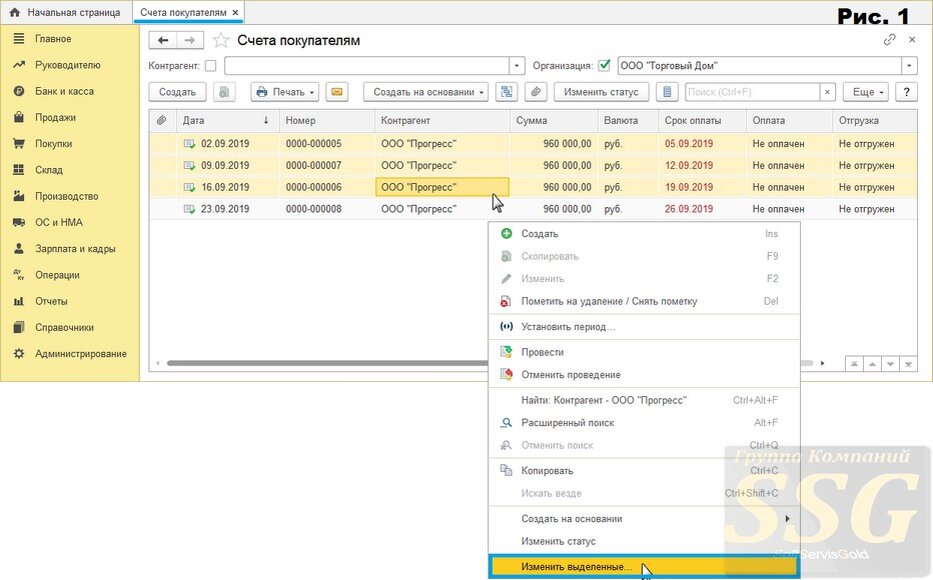Open the Операции section
Image resolution: width=933 pixels, height=580 pixels.
pyautogui.click(x=57, y=275)
